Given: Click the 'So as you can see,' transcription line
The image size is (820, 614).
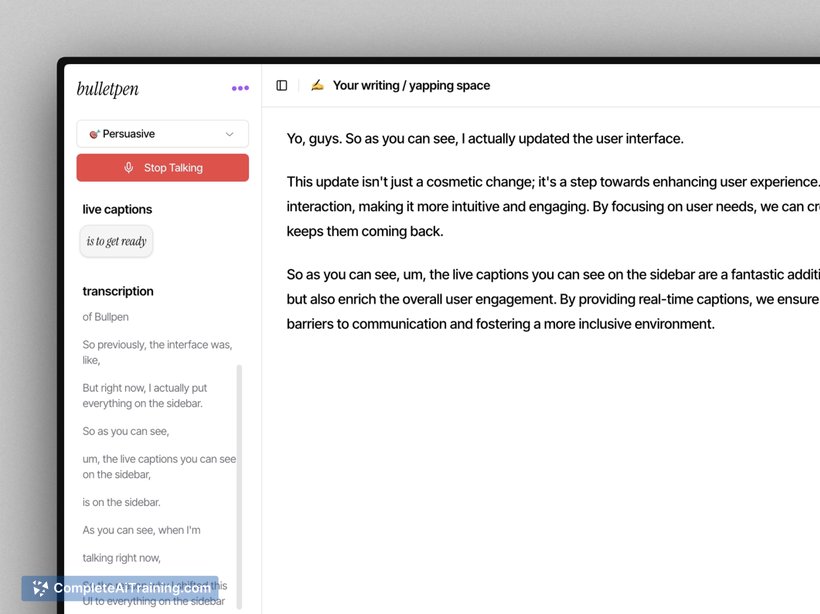Looking at the screenshot, I should (x=126, y=431).
